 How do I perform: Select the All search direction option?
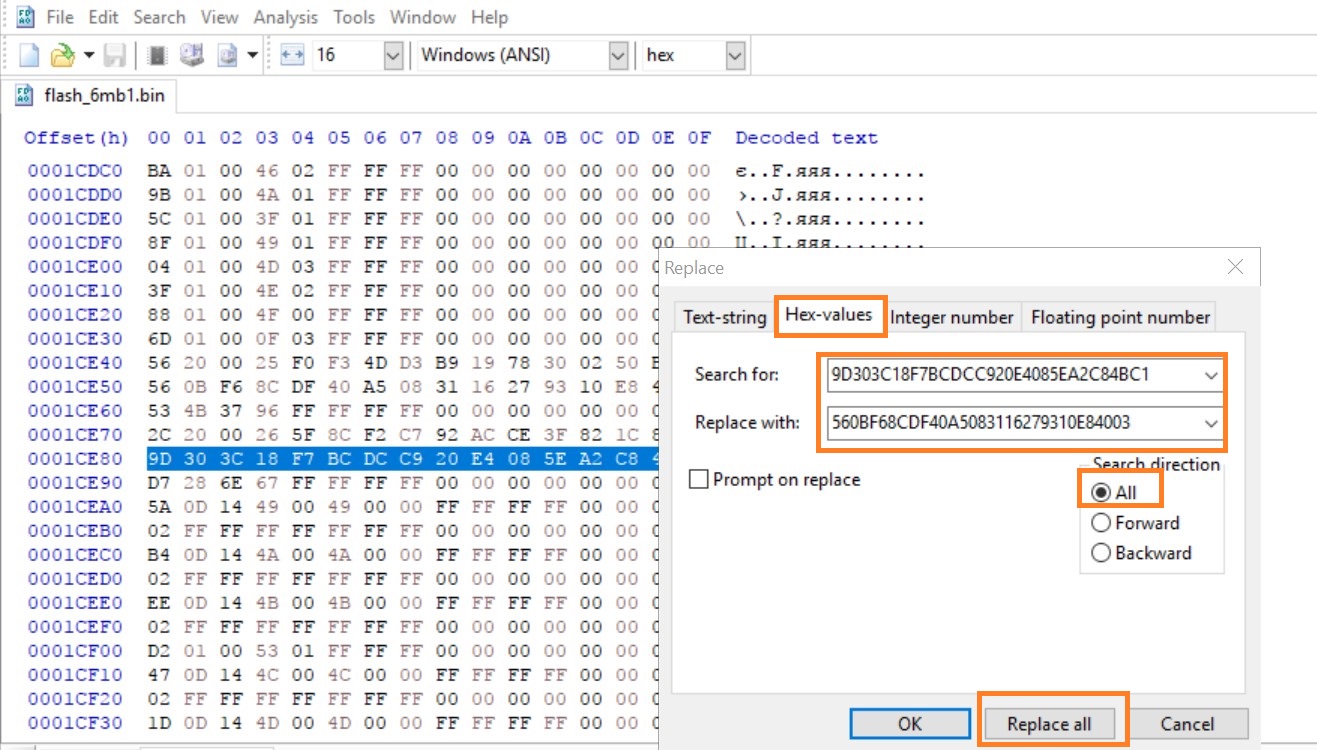coord(1101,493)
